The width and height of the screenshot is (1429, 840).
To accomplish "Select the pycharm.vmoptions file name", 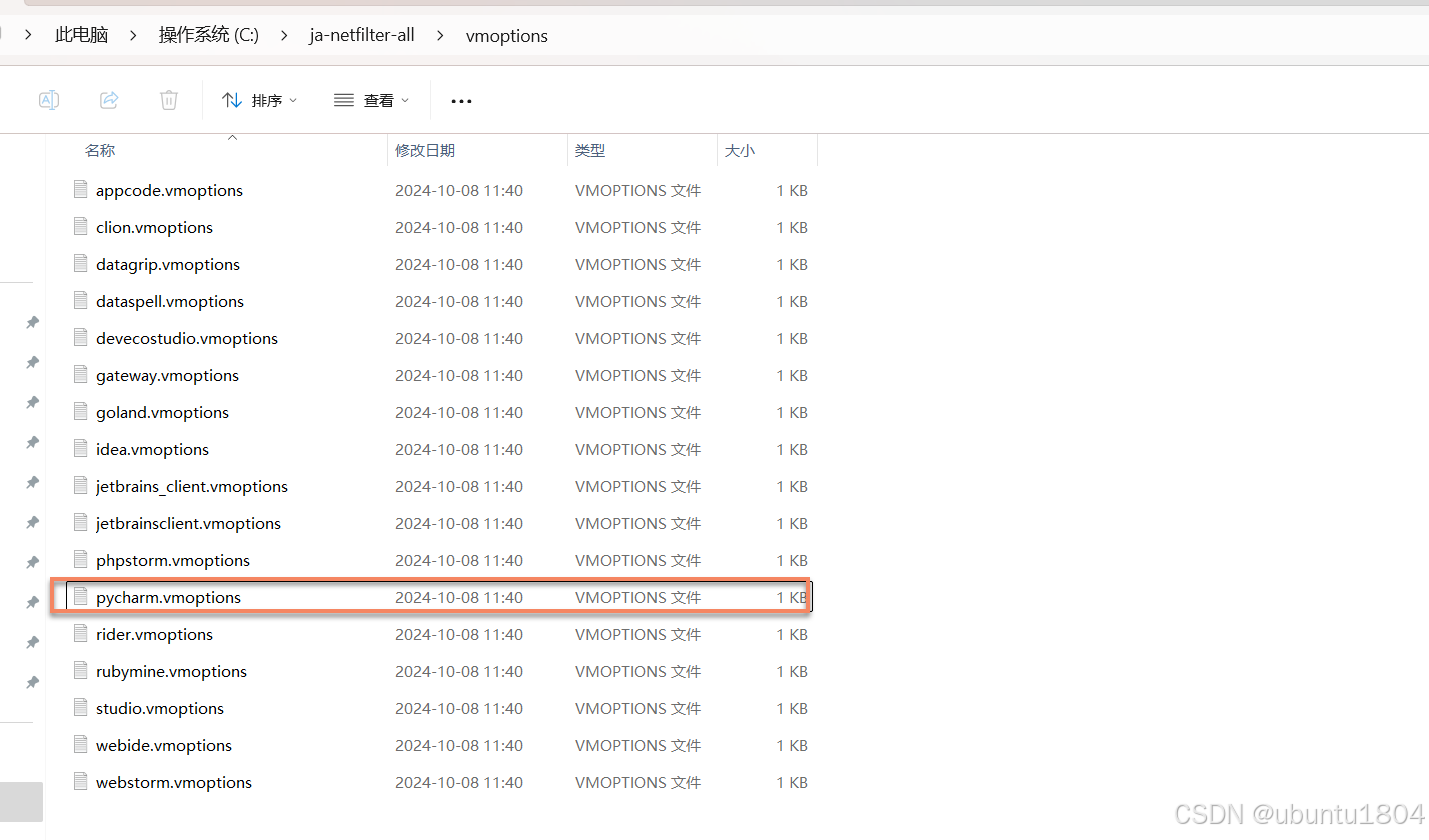I will 168,597.
